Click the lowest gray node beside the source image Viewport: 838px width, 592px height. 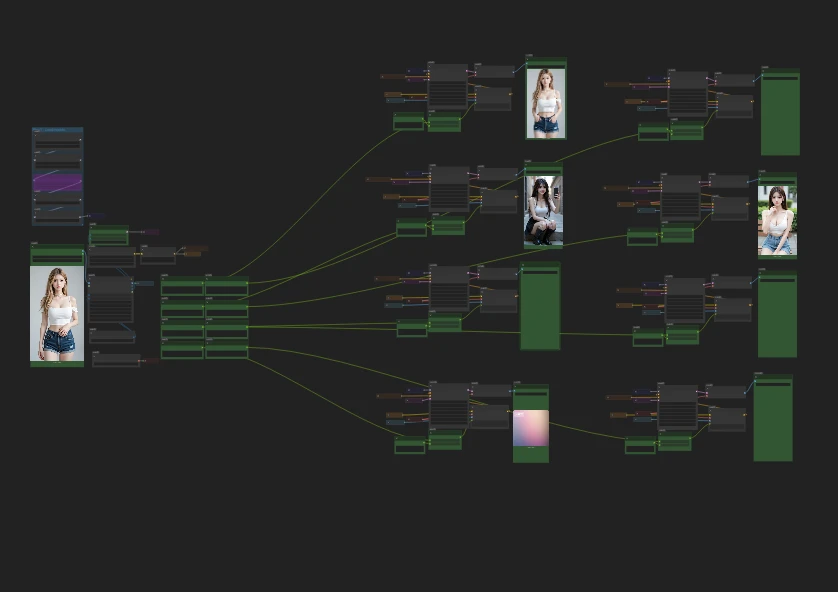click(116, 360)
